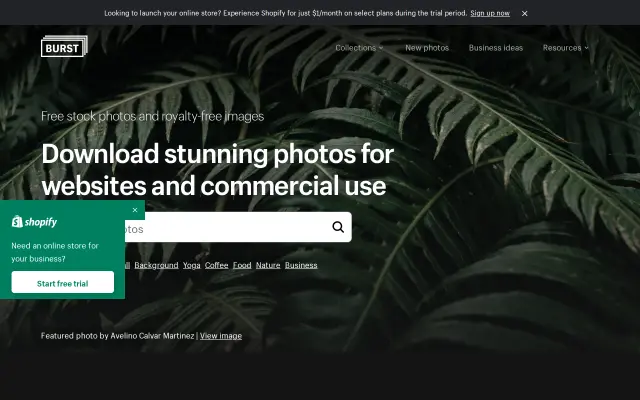Click the Sign up now link
Image resolution: width=640 pixels, height=400 pixels.
pyautogui.click(x=490, y=13)
